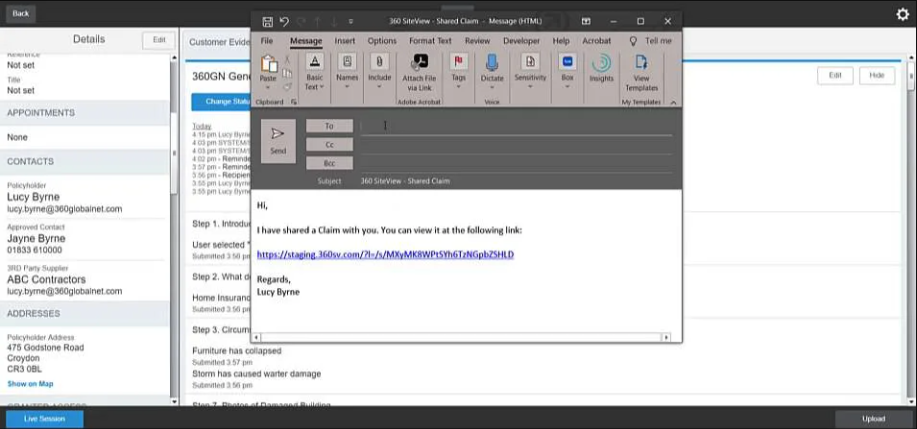The image size is (917, 429).
Task: Start a Live Session
Action: coord(44,418)
